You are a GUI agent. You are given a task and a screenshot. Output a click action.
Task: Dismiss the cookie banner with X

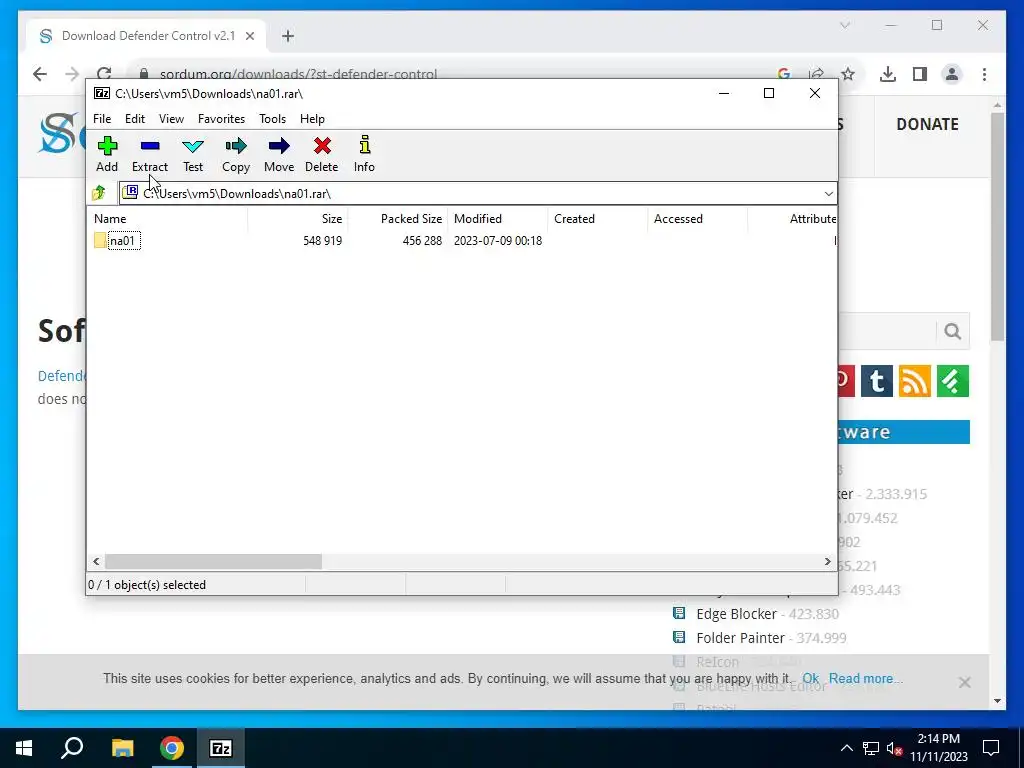coord(965,682)
